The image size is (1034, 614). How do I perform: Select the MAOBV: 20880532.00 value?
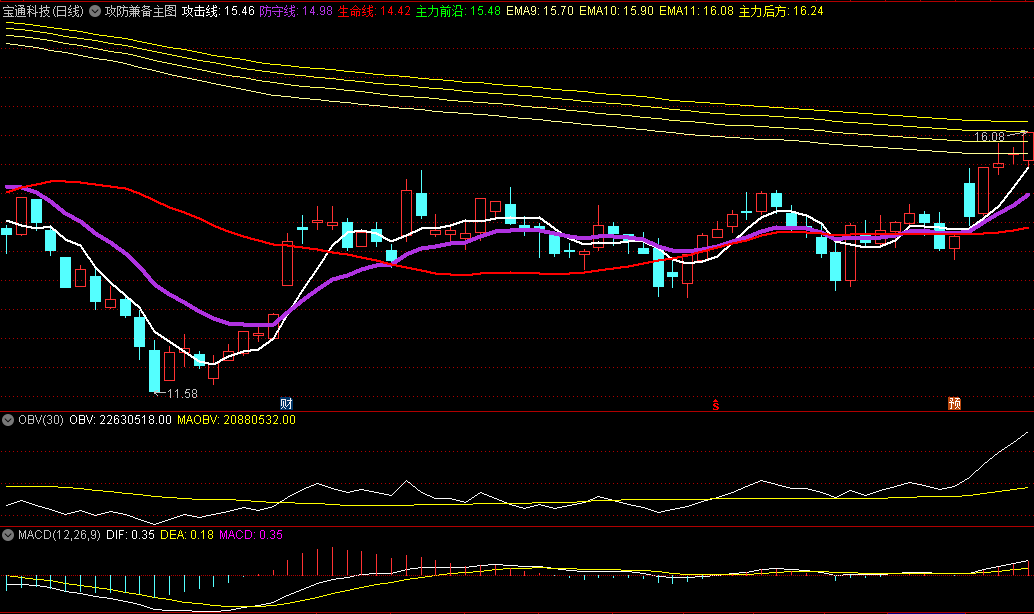[x=236, y=420]
